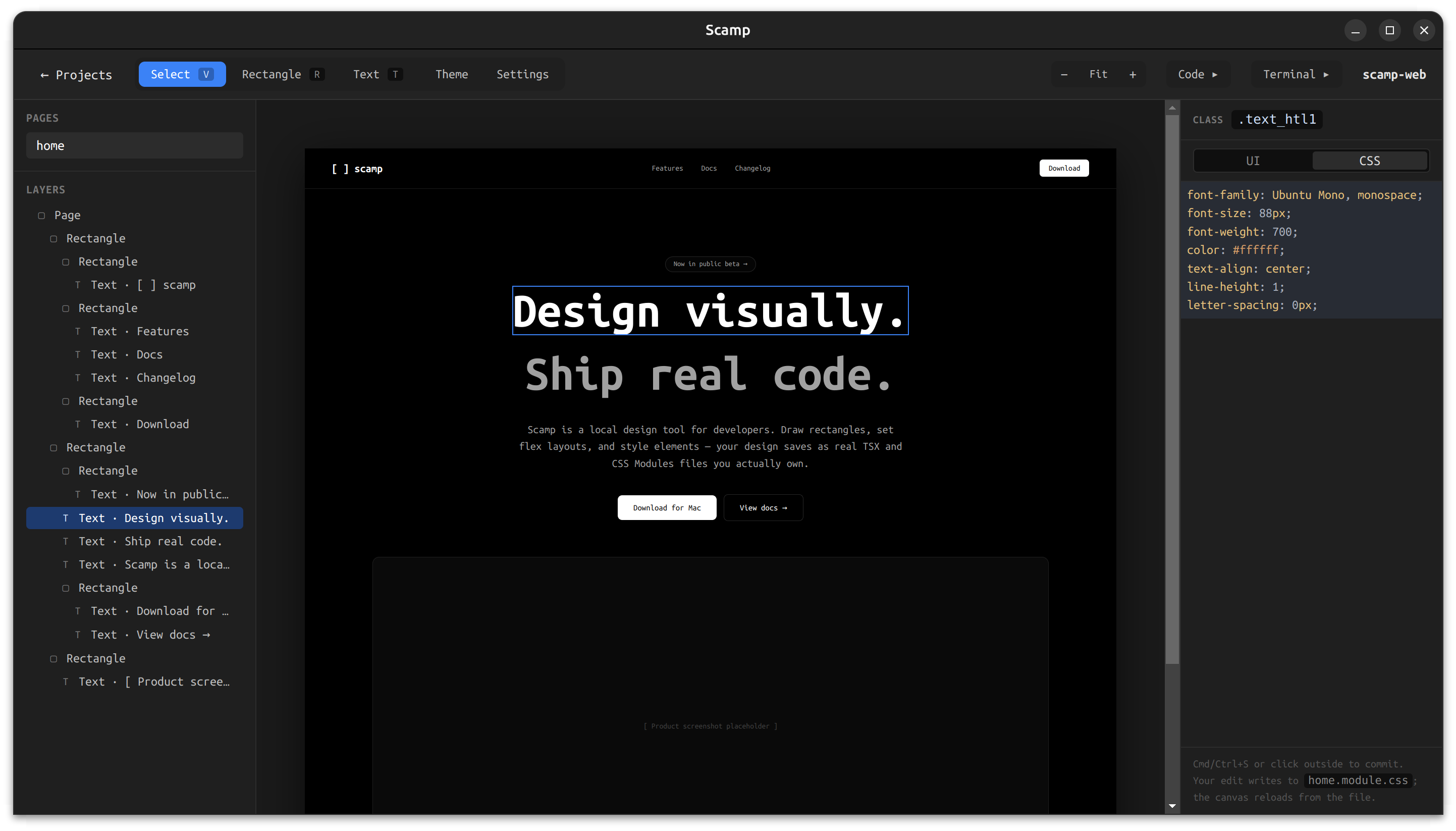Click the zoom in plus icon
The width and height of the screenshot is (1456, 831).
tap(1133, 74)
